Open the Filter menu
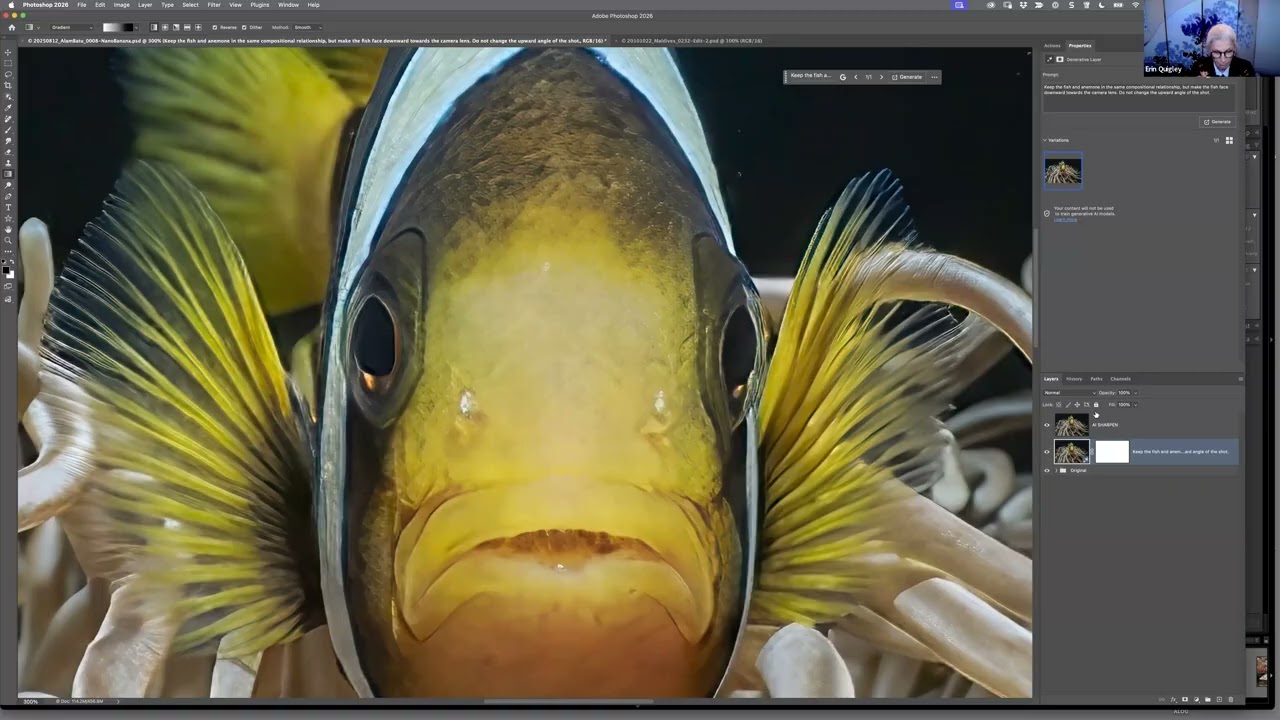Viewport: 1280px width, 720px height. coord(214,5)
